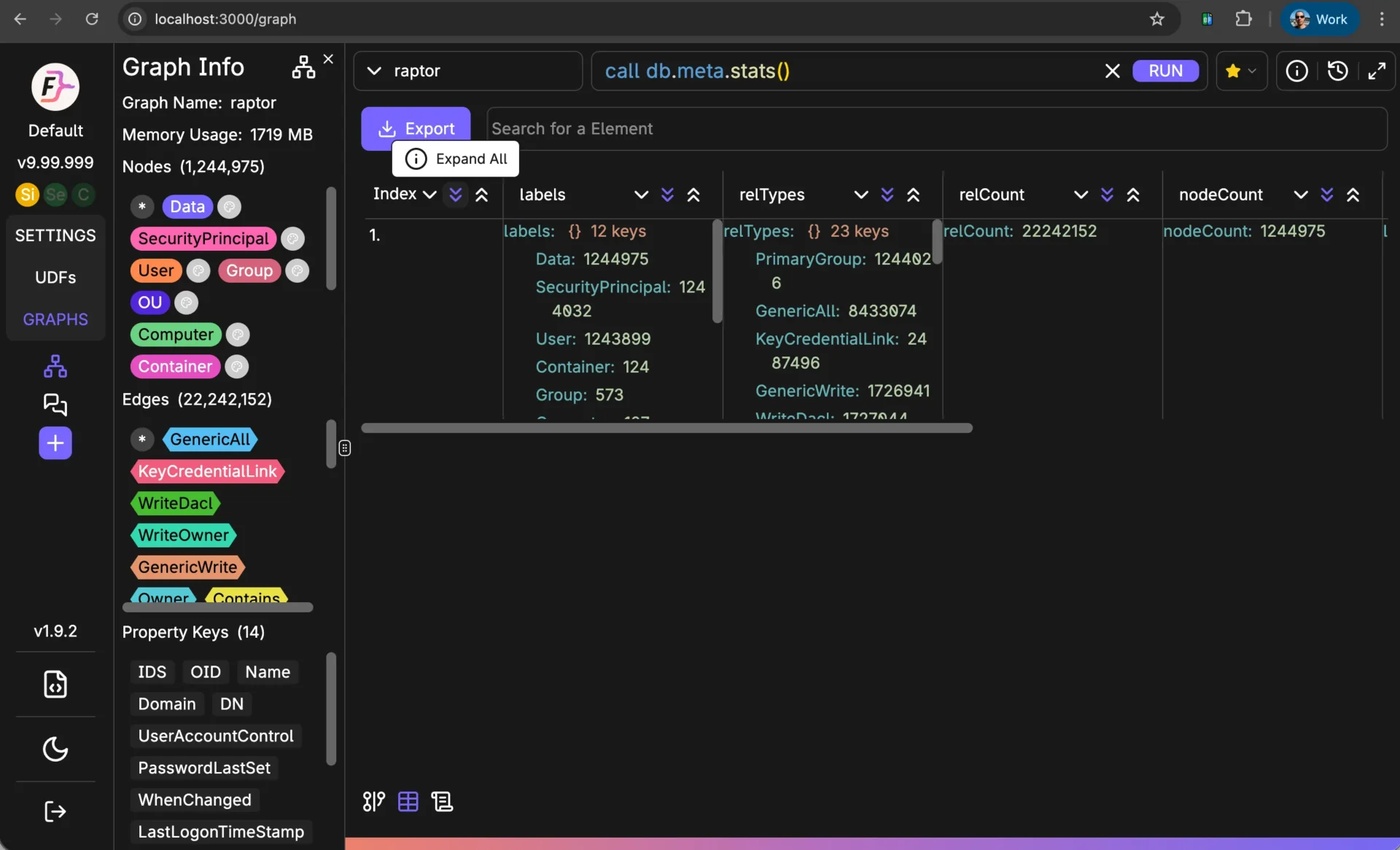The image size is (1400, 850).
Task: Log out using the sidebar exit icon
Action: (55, 811)
